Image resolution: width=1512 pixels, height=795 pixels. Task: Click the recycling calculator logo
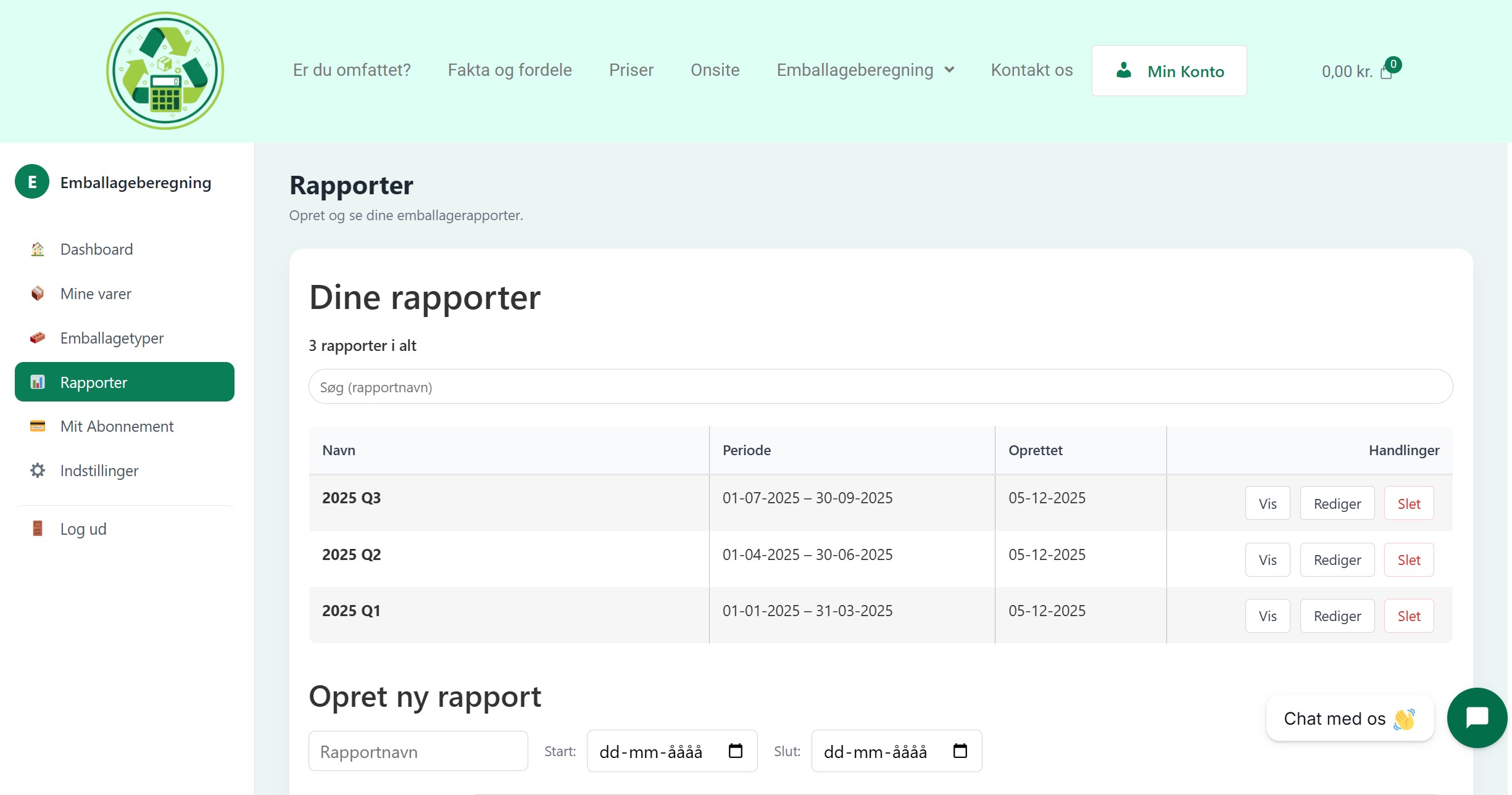(x=165, y=70)
